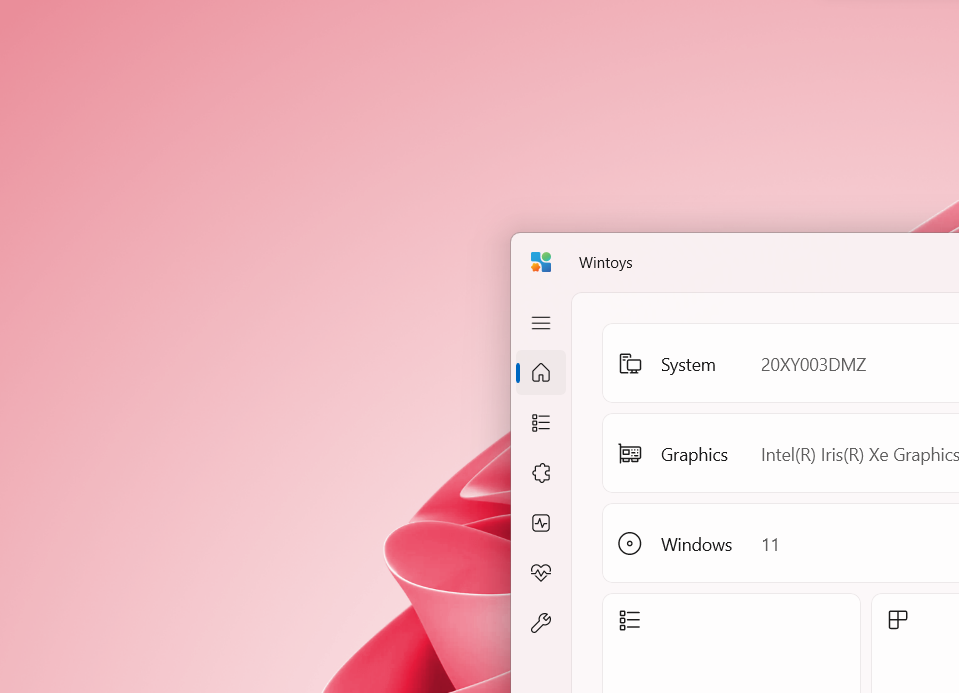Click the Graphics card icon

point(630,454)
